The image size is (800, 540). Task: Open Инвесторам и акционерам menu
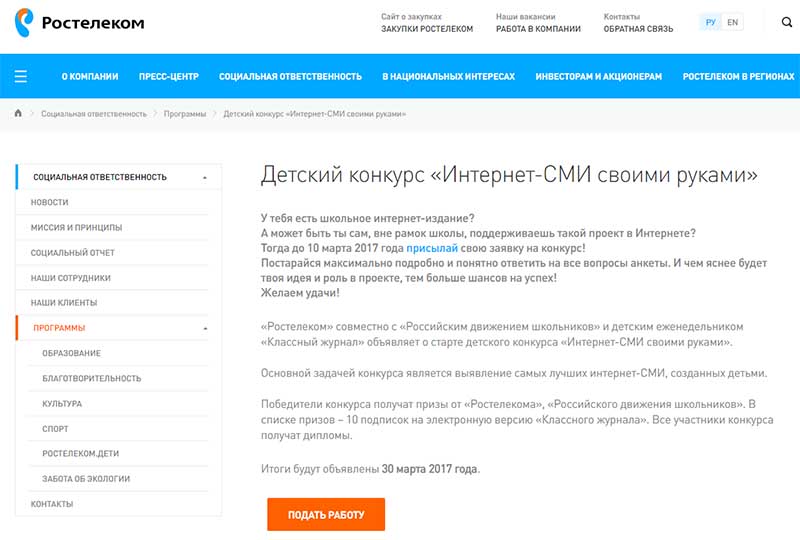598,77
